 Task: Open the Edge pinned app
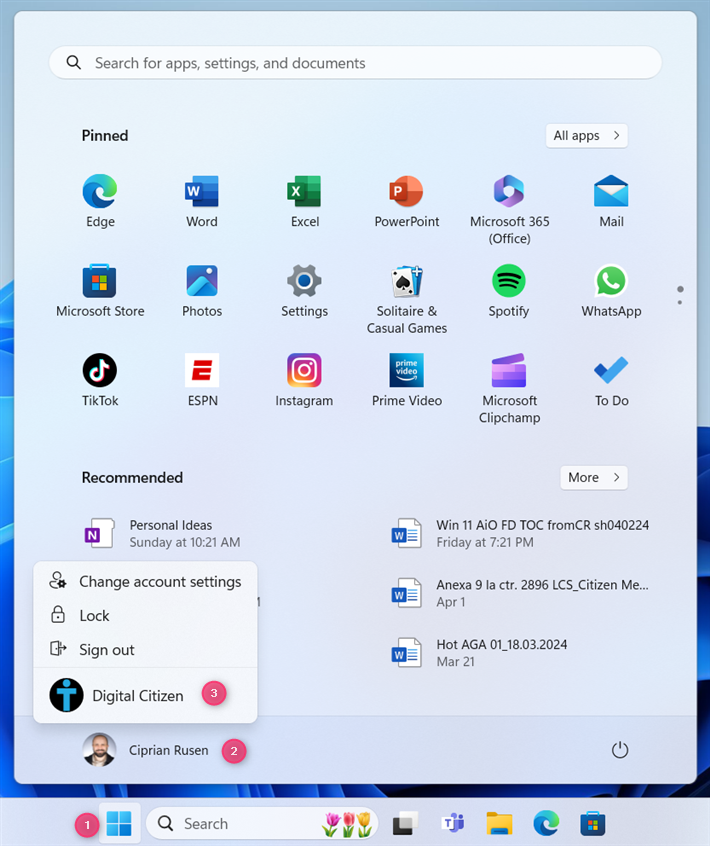coord(100,201)
